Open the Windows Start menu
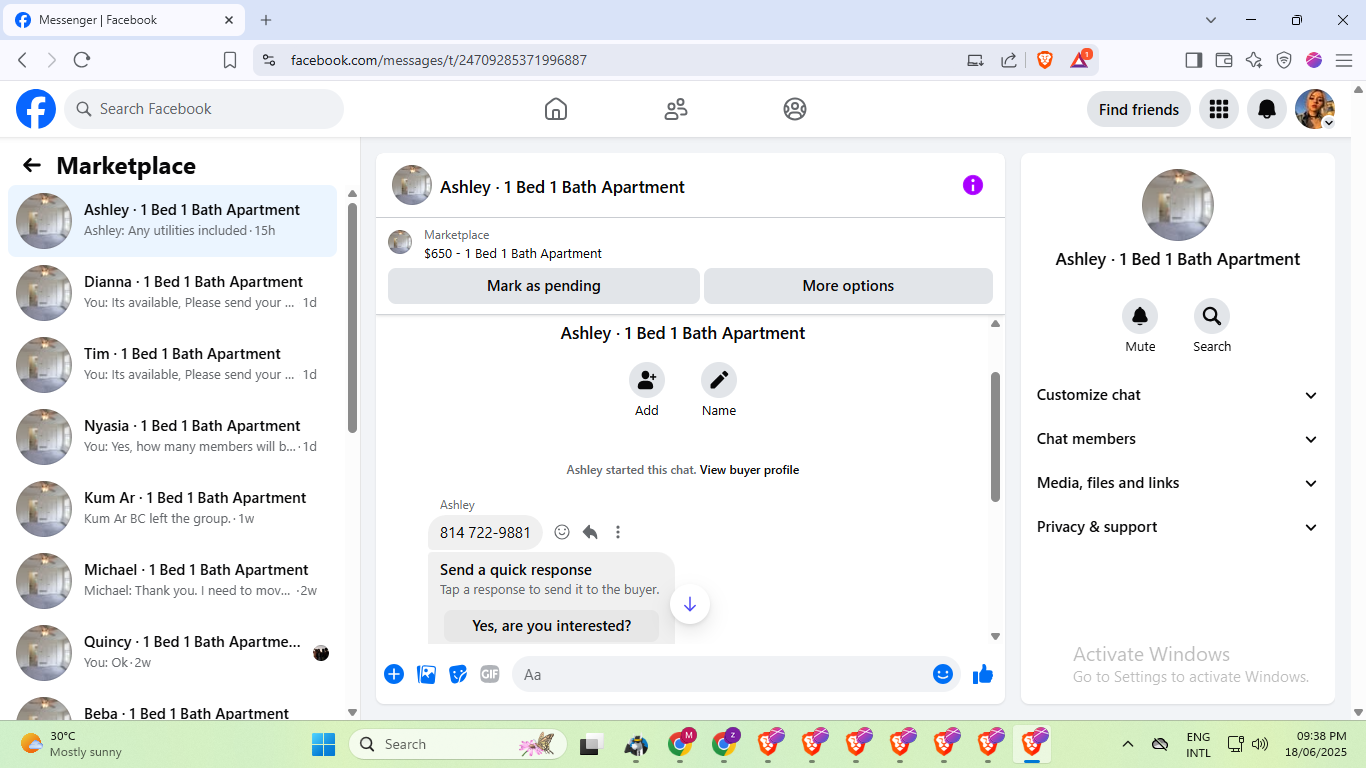1366x768 pixels. click(x=324, y=744)
